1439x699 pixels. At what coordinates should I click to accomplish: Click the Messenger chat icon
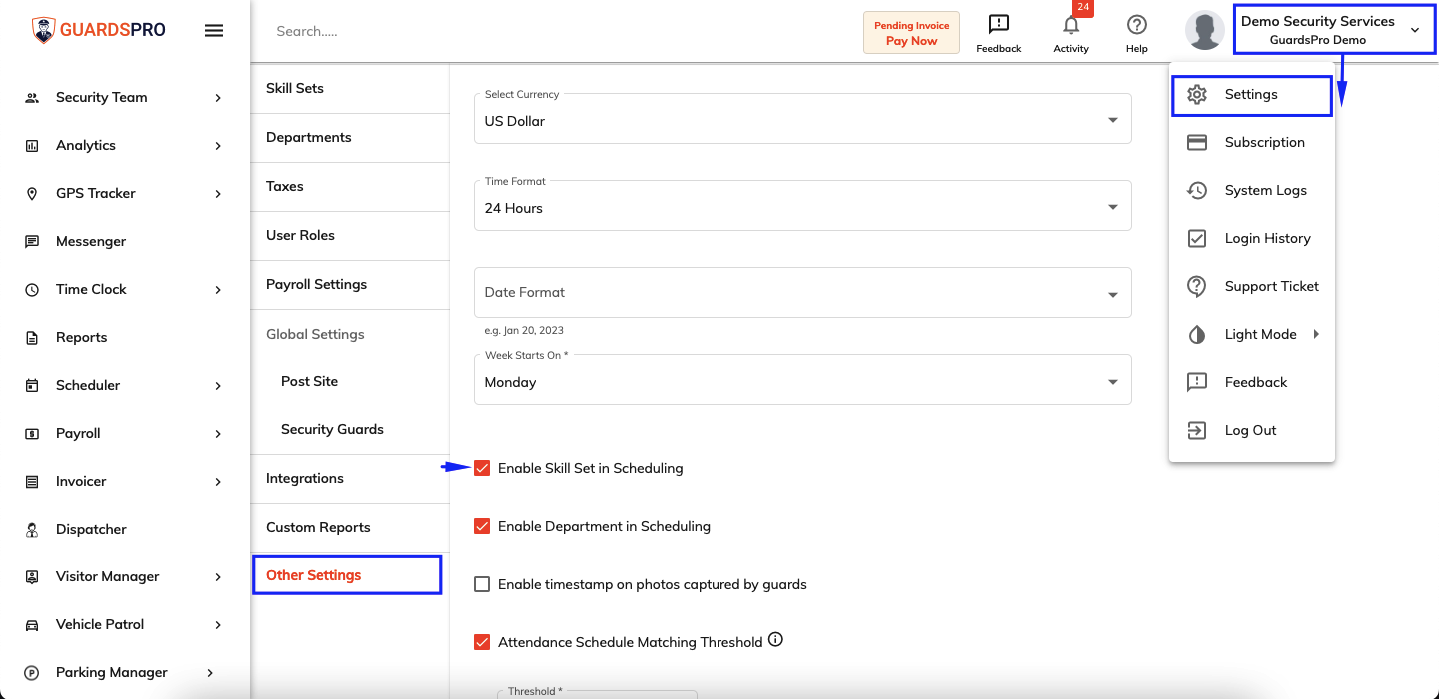32,241
